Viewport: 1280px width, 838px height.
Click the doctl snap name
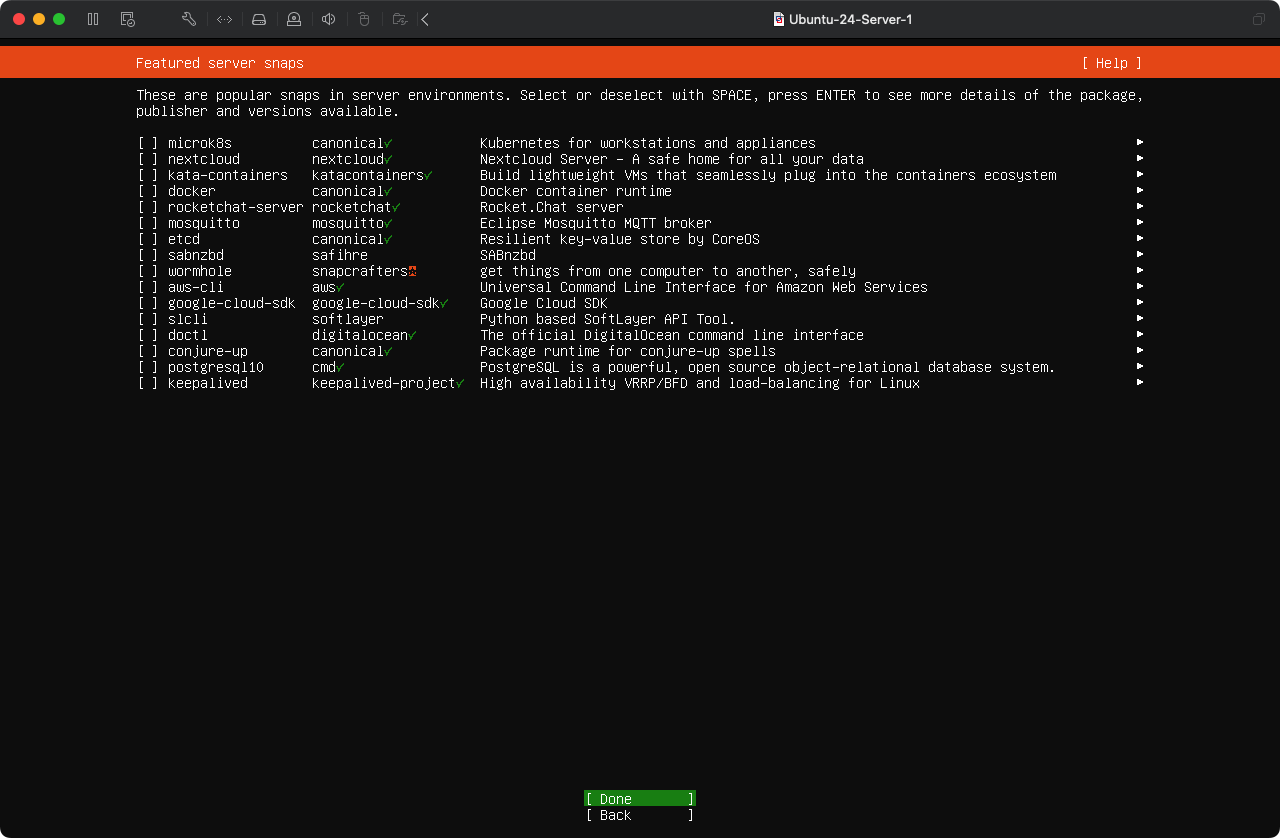click(188, 335)
